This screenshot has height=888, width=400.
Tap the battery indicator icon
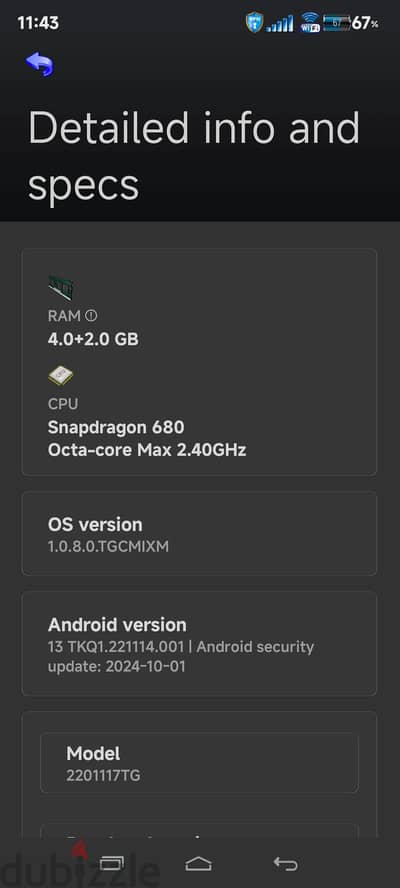tap(337, 23)
